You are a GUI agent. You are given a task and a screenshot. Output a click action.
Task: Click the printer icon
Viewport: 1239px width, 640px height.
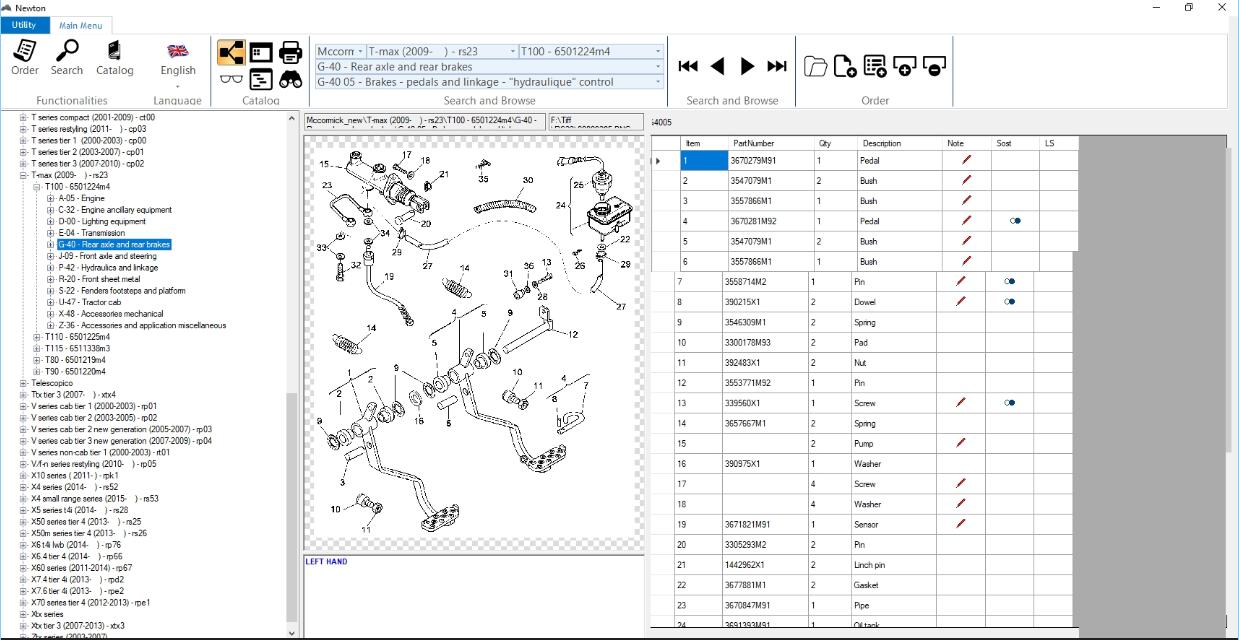click(291, 52)
